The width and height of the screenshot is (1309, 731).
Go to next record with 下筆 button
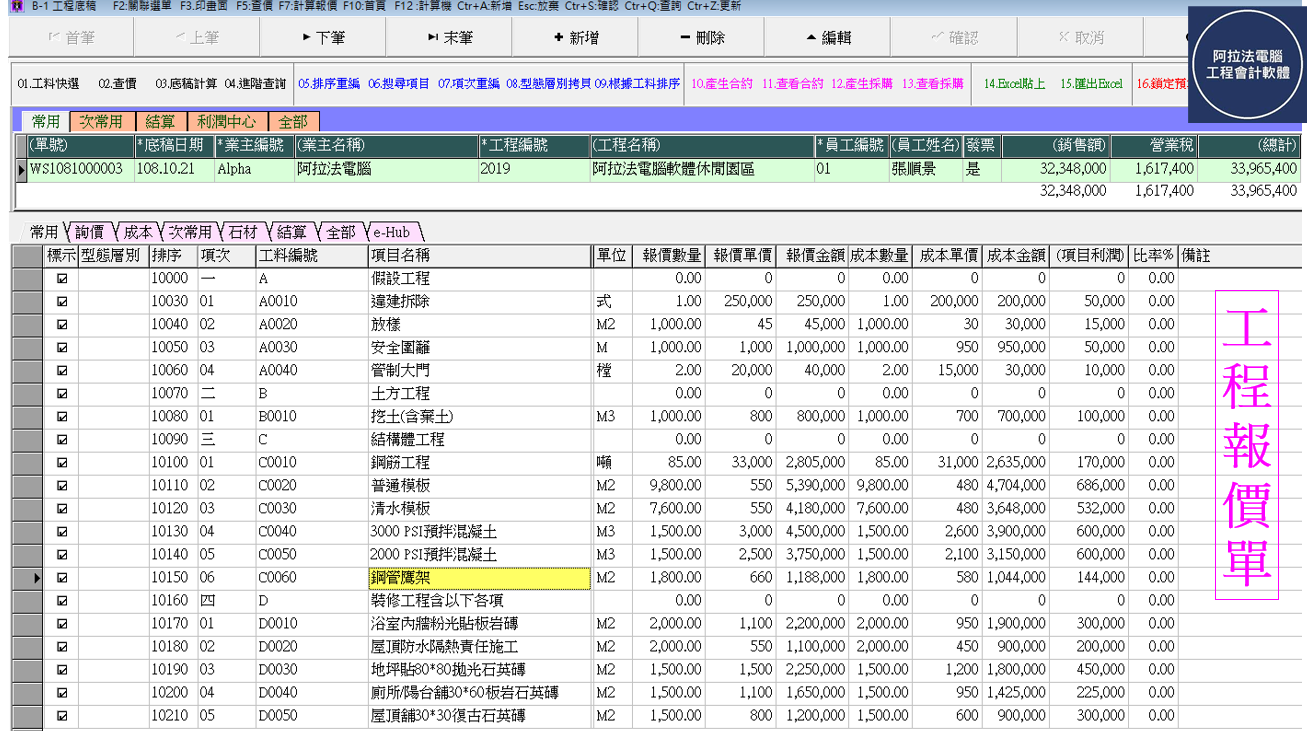322,38
